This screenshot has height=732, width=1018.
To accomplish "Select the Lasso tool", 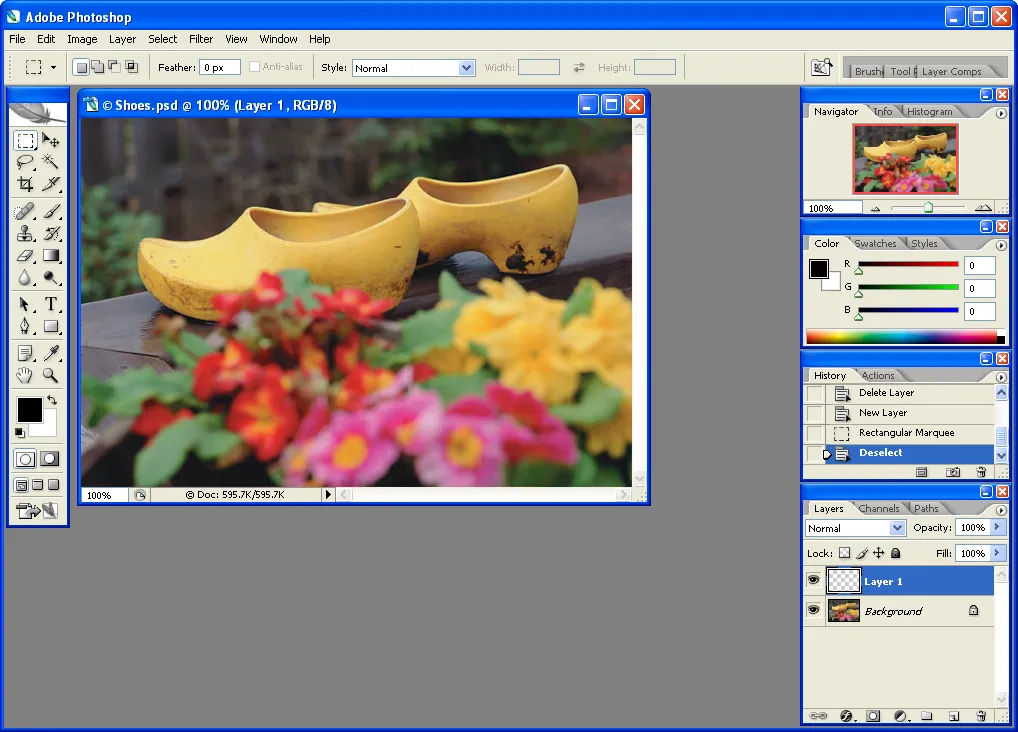I will point(25,162).
